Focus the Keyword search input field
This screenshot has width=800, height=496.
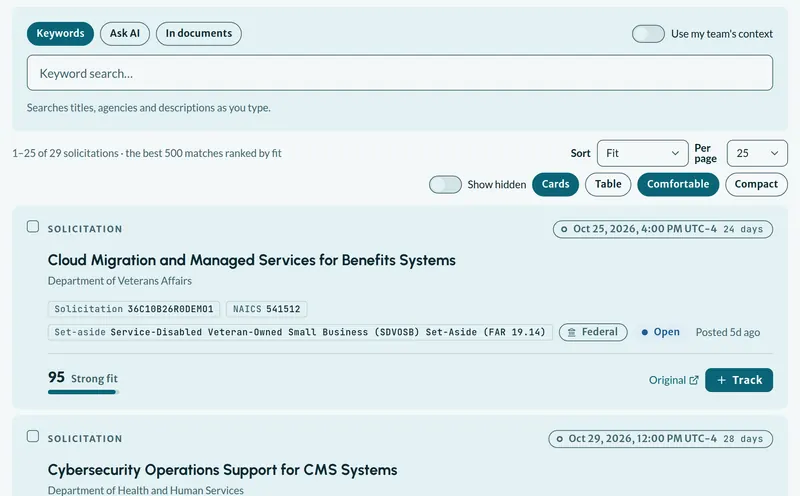400,73
